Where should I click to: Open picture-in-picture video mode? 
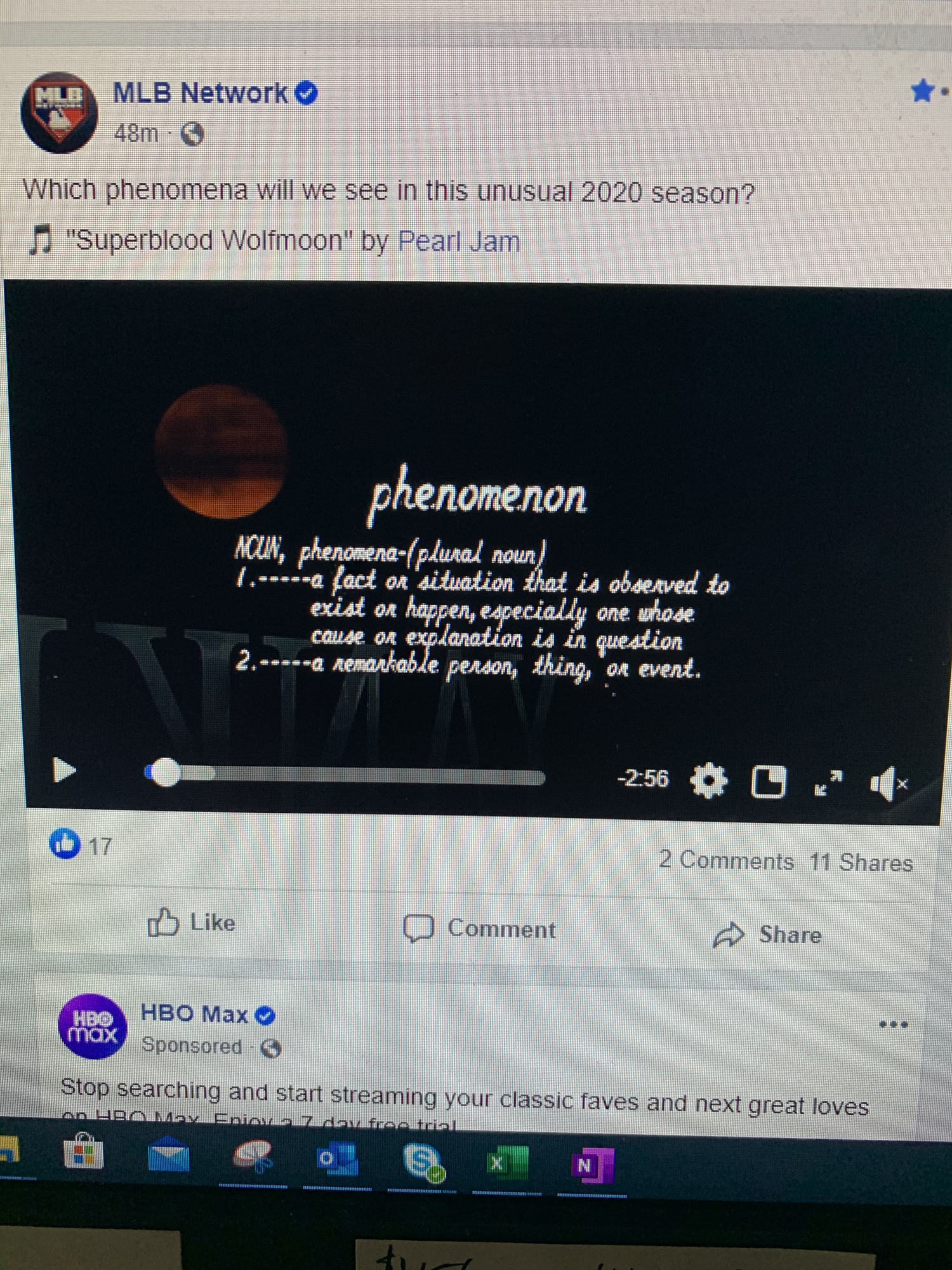tap(768, 782)
